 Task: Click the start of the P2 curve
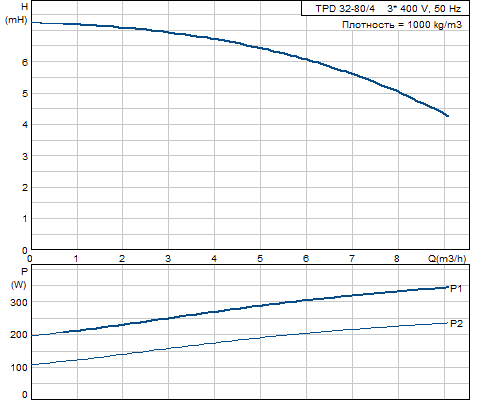click(x=33, y=365)
